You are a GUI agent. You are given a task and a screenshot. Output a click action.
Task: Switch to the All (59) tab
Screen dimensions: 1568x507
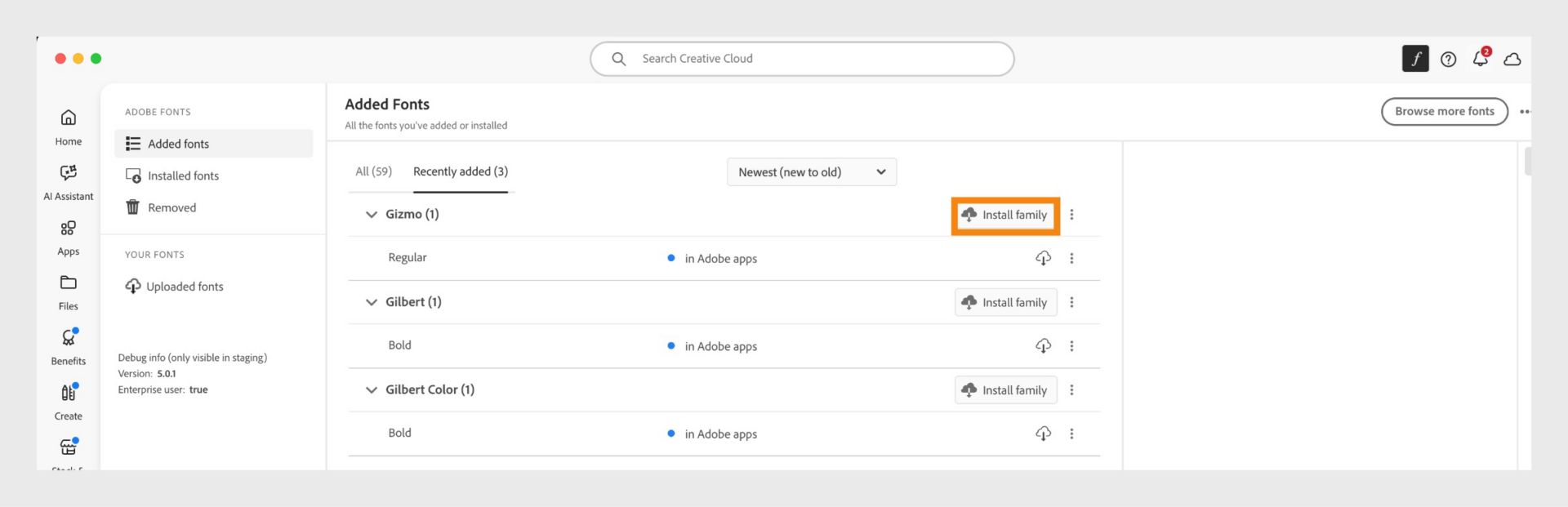point(374,171)
